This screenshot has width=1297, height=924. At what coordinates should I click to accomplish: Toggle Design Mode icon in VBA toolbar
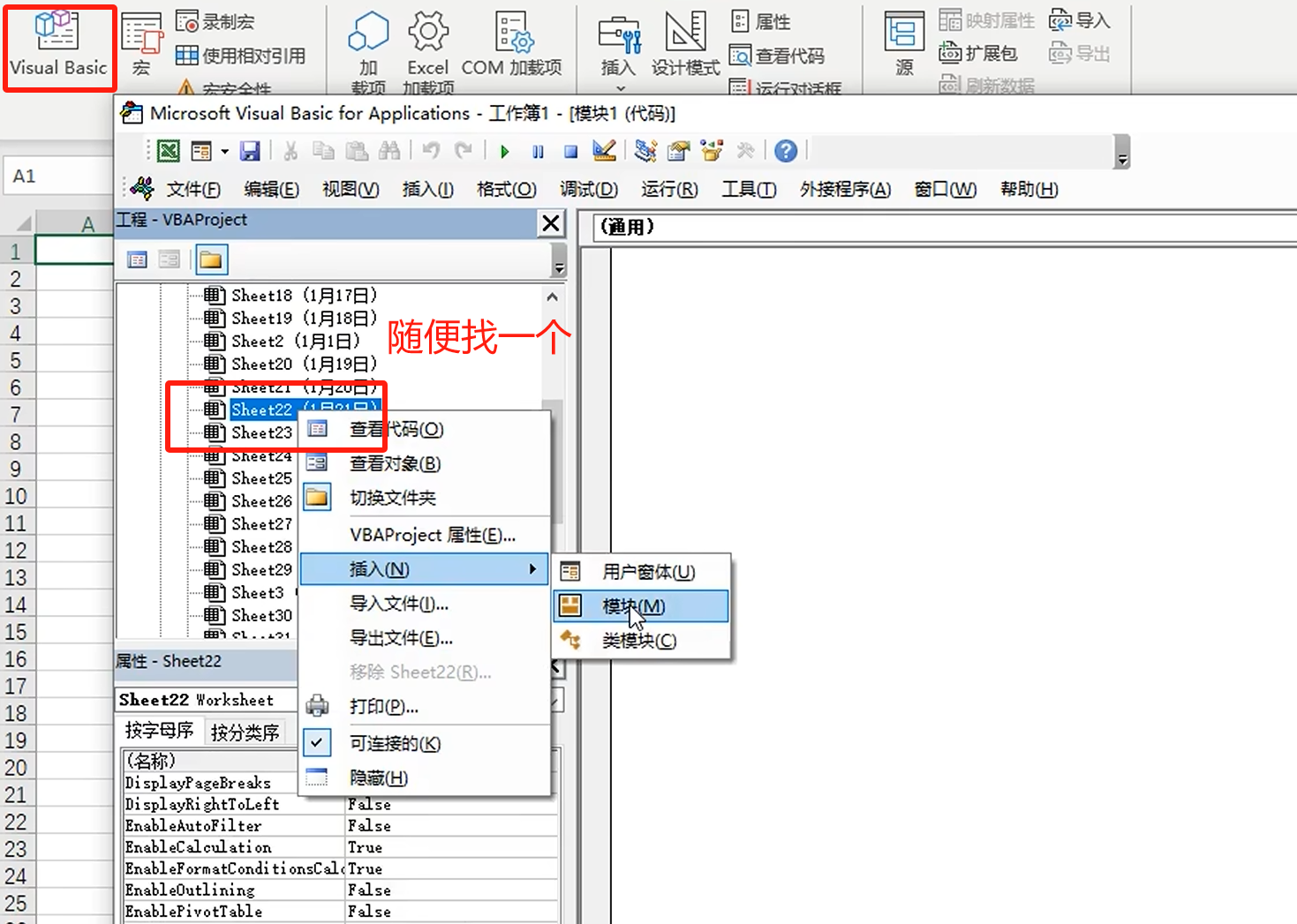tap(604, 151)
